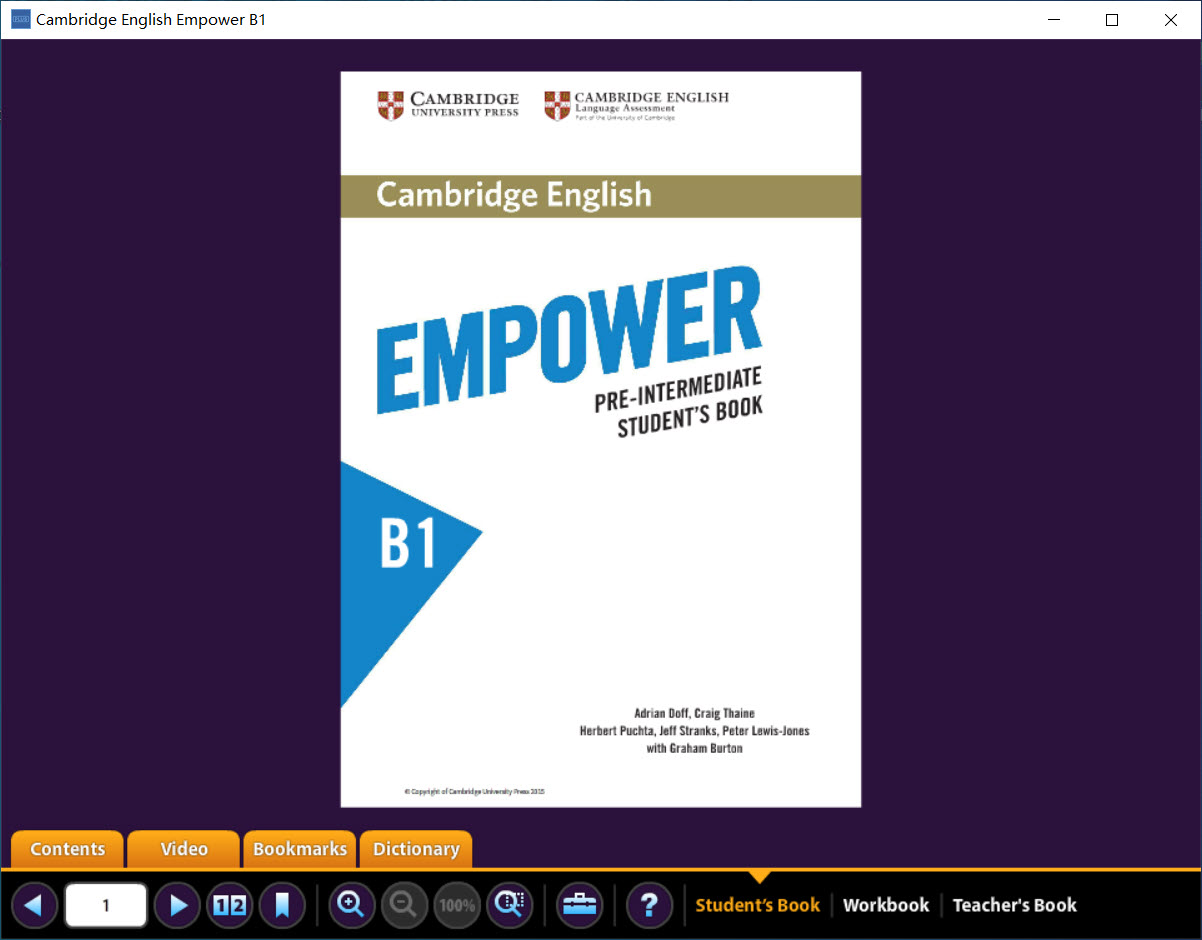Screen dimensions: 1202x940
Task: Minimize the Cambridge English Empower window
Action: point(1053,20)
